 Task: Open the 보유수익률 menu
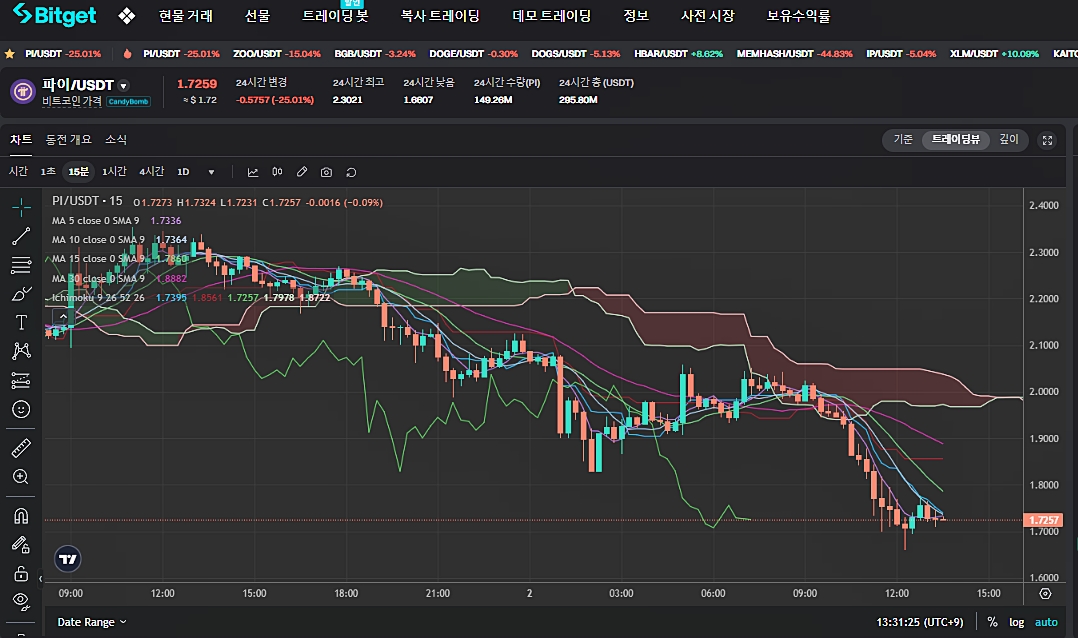[798, 15]
